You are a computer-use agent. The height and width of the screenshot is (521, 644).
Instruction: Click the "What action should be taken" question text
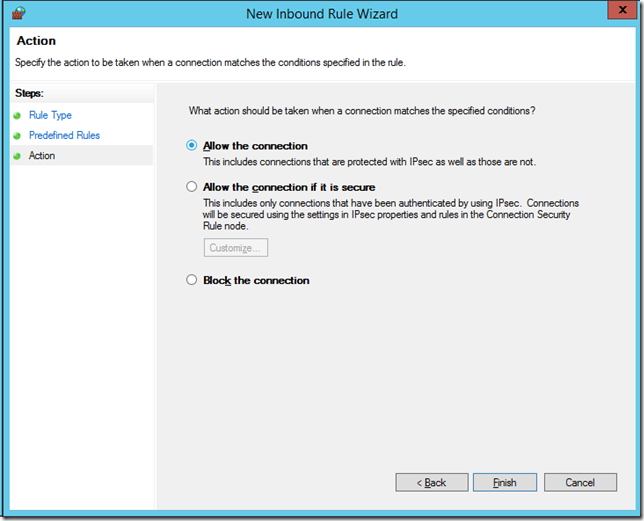pos(362,111)
